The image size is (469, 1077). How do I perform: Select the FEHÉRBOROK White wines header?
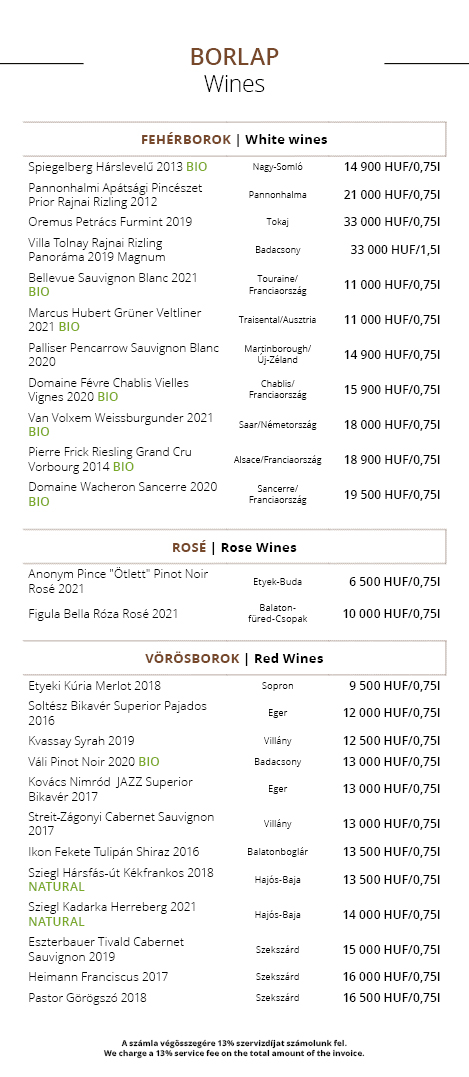[234, 139]
